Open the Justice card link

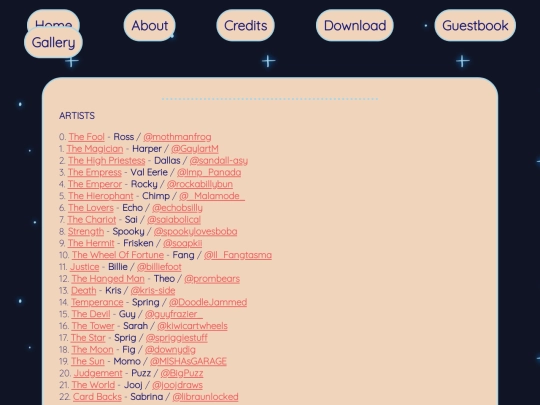tap(84, 267)
